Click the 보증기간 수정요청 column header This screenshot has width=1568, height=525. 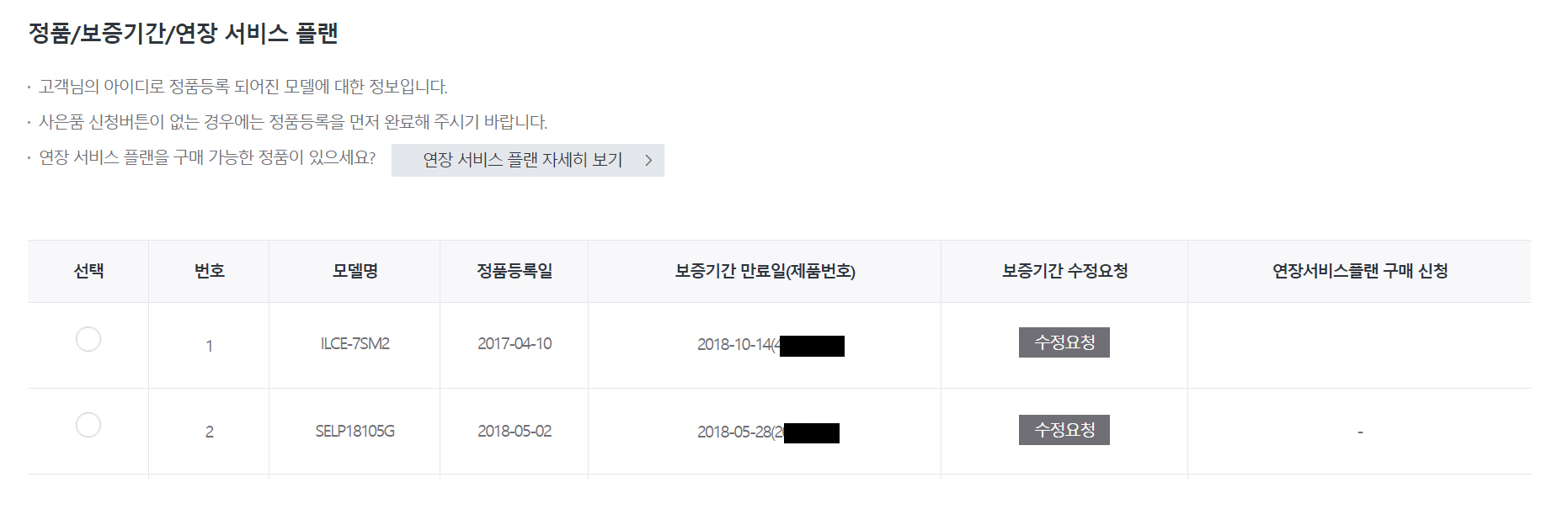pyautogui.click(x=1064, y=271)
